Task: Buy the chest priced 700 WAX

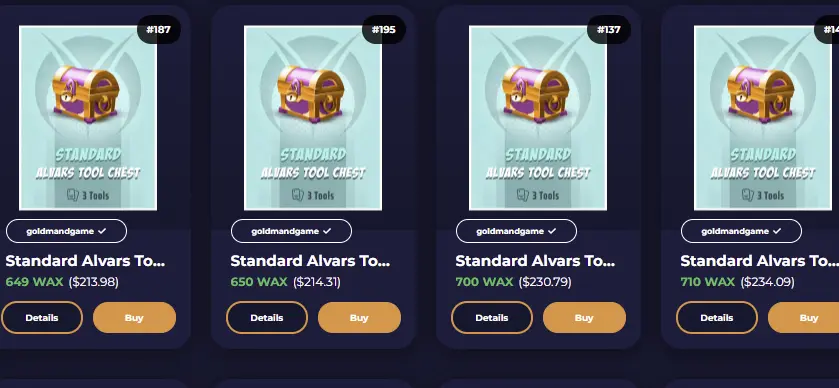Action: (x=584, y=318)
